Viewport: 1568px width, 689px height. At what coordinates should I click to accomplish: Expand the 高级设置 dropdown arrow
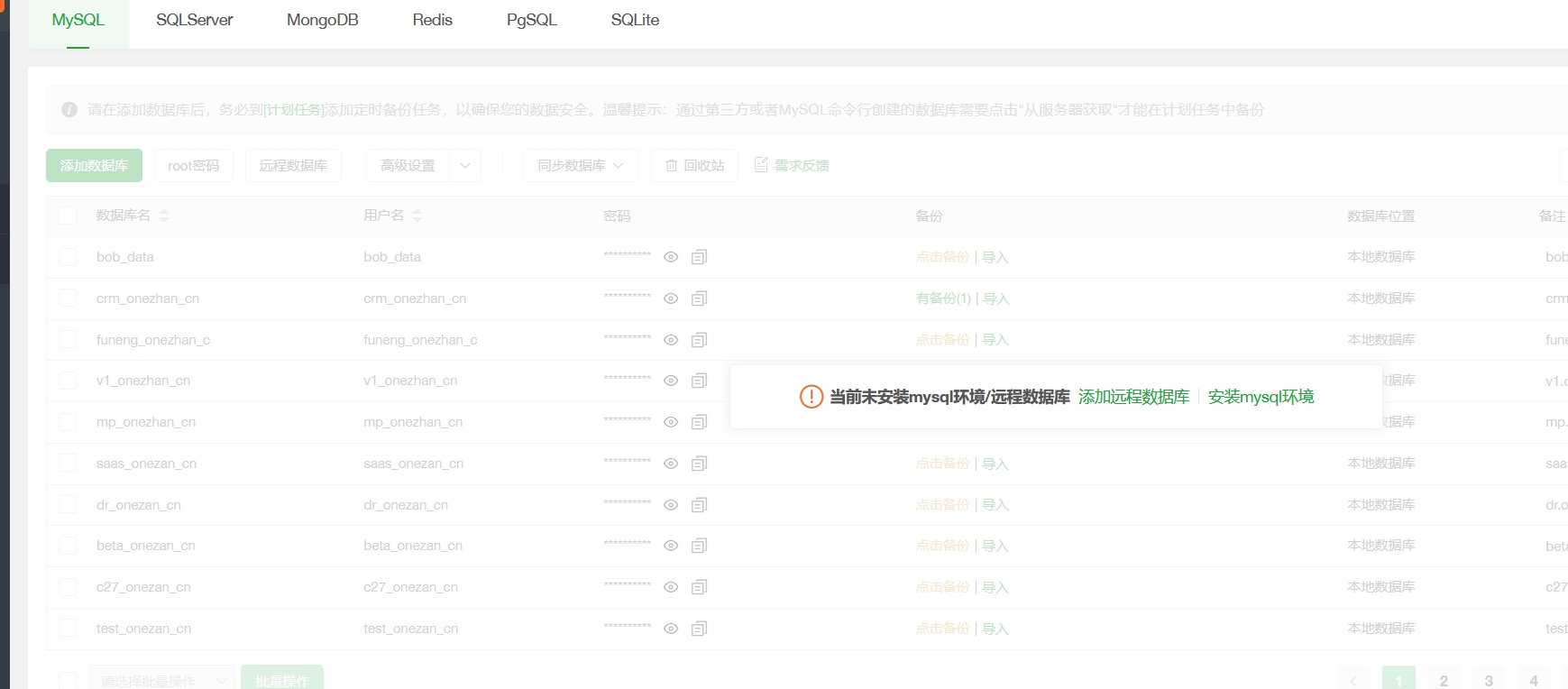point(465,166)
